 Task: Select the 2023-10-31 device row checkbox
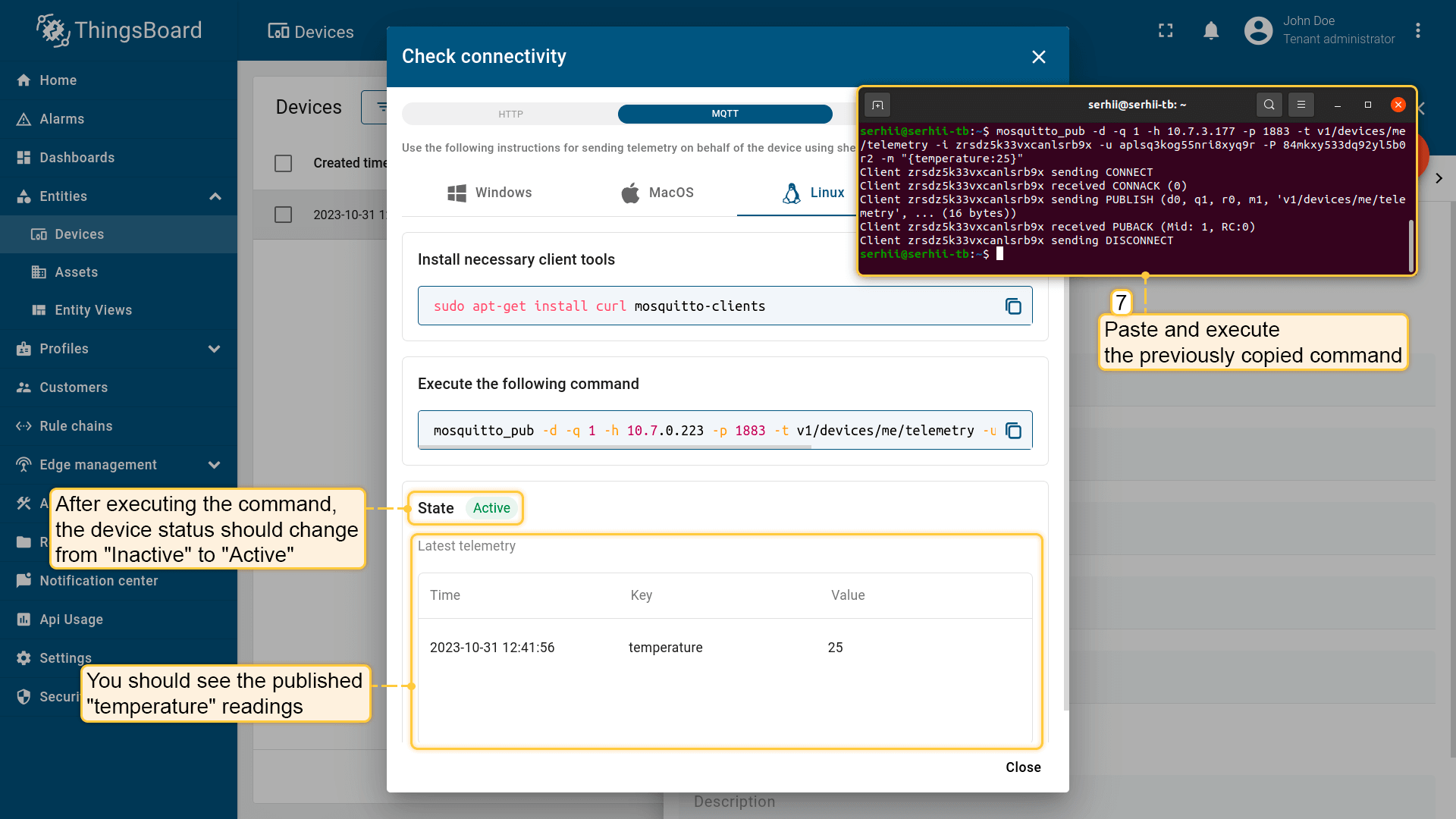pos(283,215)
